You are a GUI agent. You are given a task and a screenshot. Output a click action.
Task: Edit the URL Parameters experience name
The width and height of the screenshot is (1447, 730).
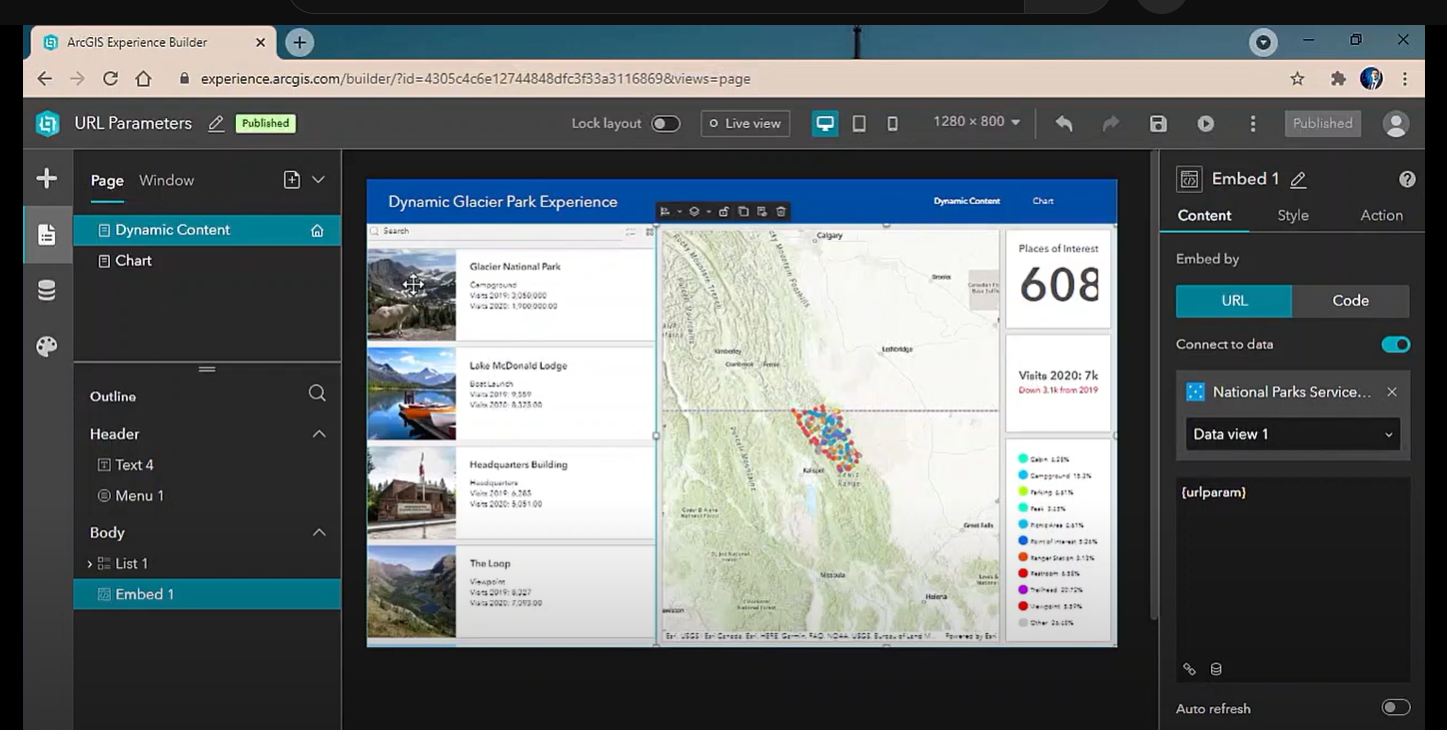(x=216, y=124)
